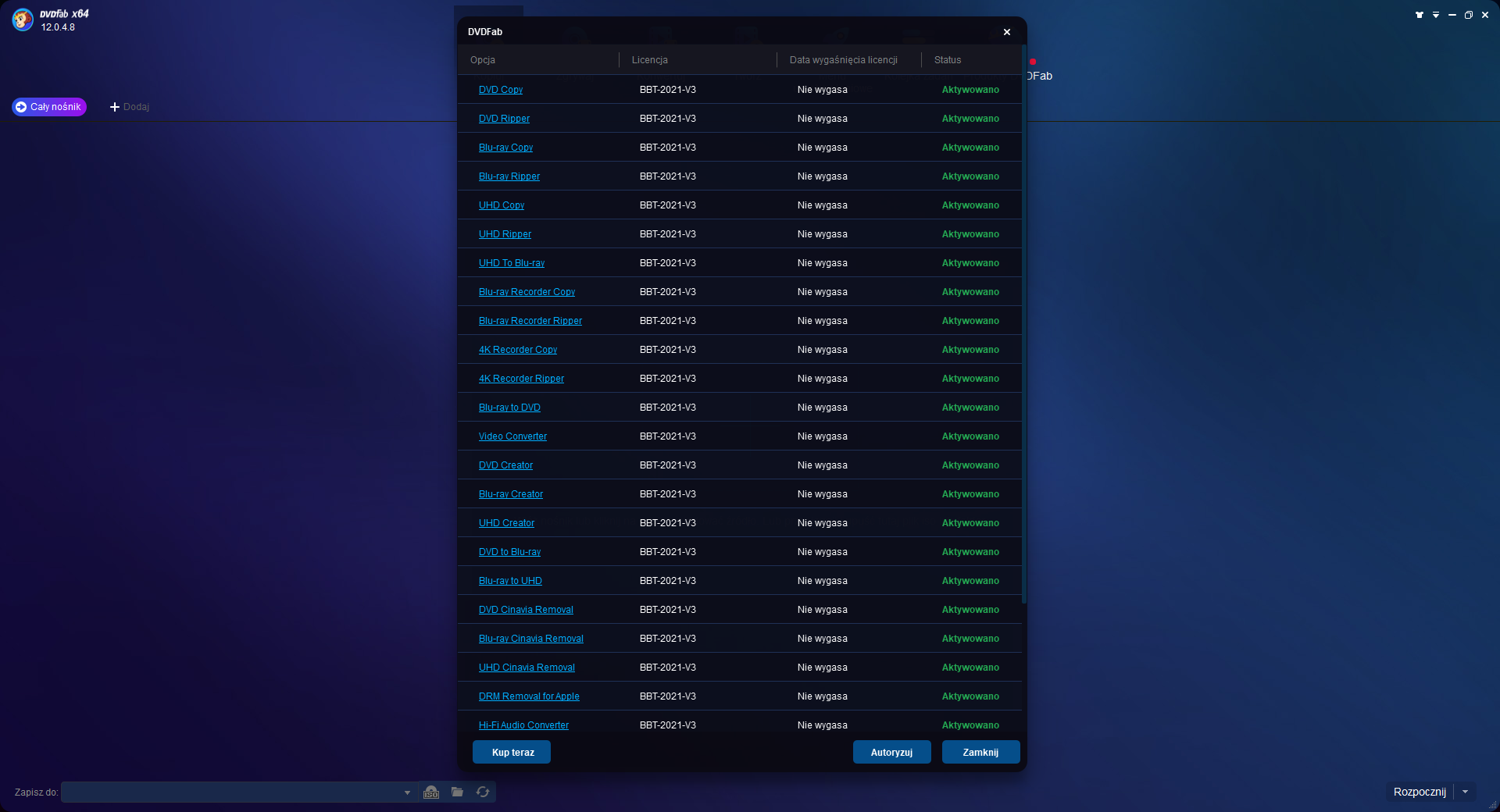Click Aktywowano status in DRM Removal for Apple row
Viewport: 1500px width, 812px height.
click(x=970, y=696)
